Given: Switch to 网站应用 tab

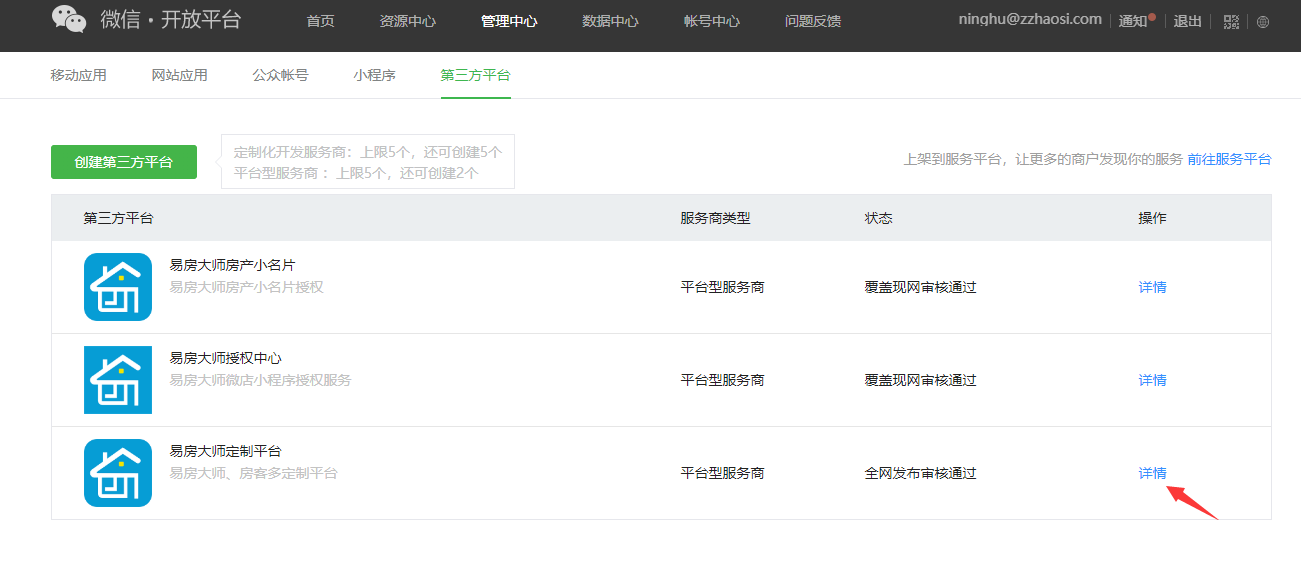Looking at the screenshot, I should (180, 75).
